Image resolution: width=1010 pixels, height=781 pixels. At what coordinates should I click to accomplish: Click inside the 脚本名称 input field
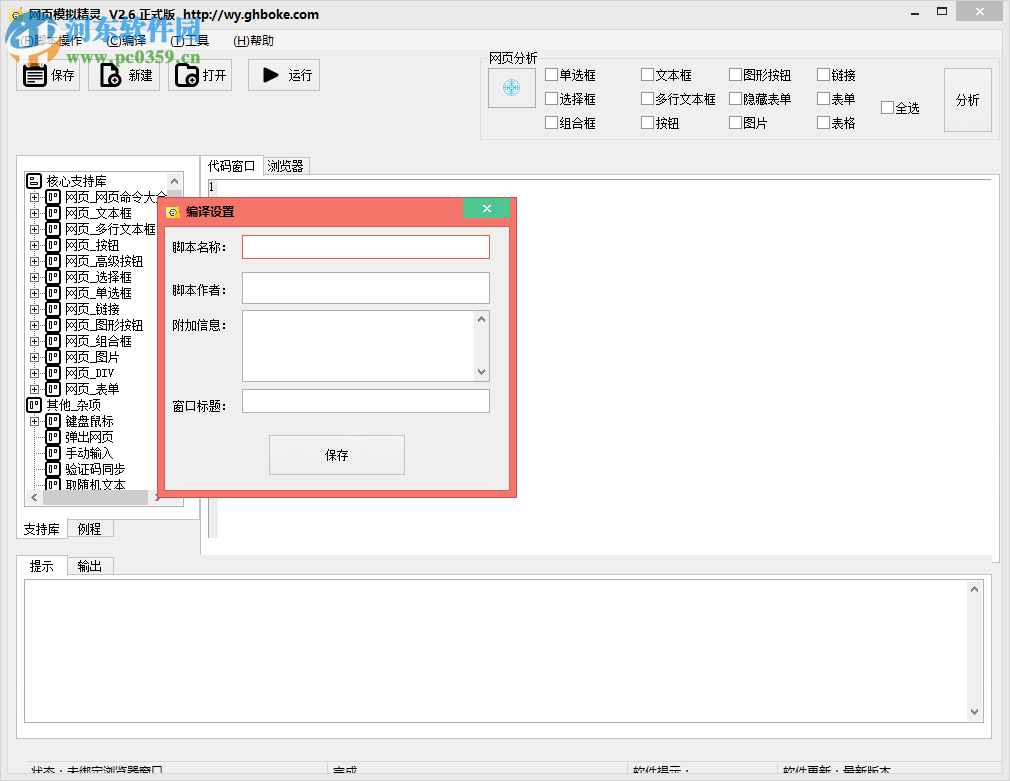pyautogui.click(x=365, y=246)
